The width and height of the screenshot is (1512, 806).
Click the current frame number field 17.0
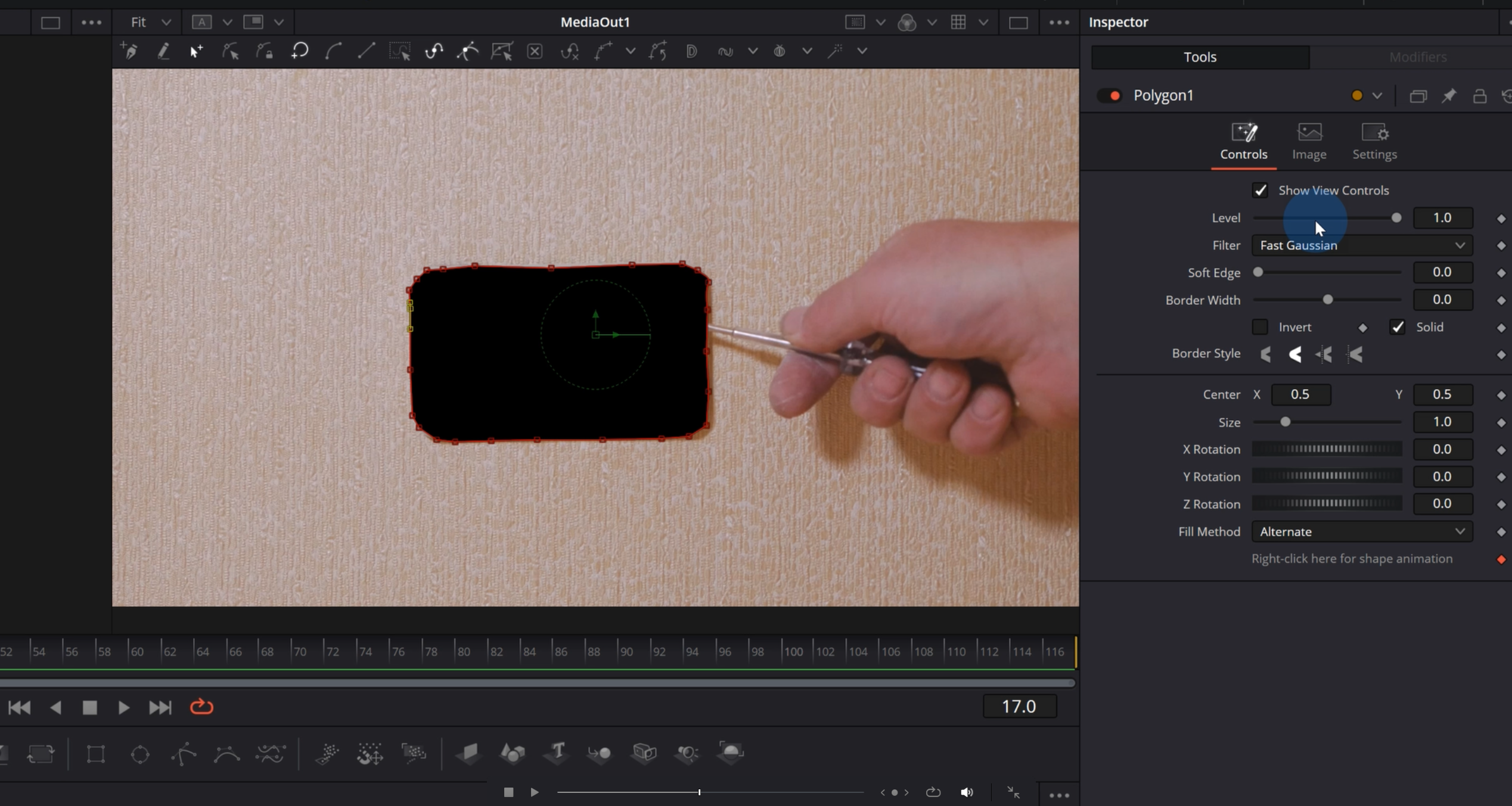1019,707
